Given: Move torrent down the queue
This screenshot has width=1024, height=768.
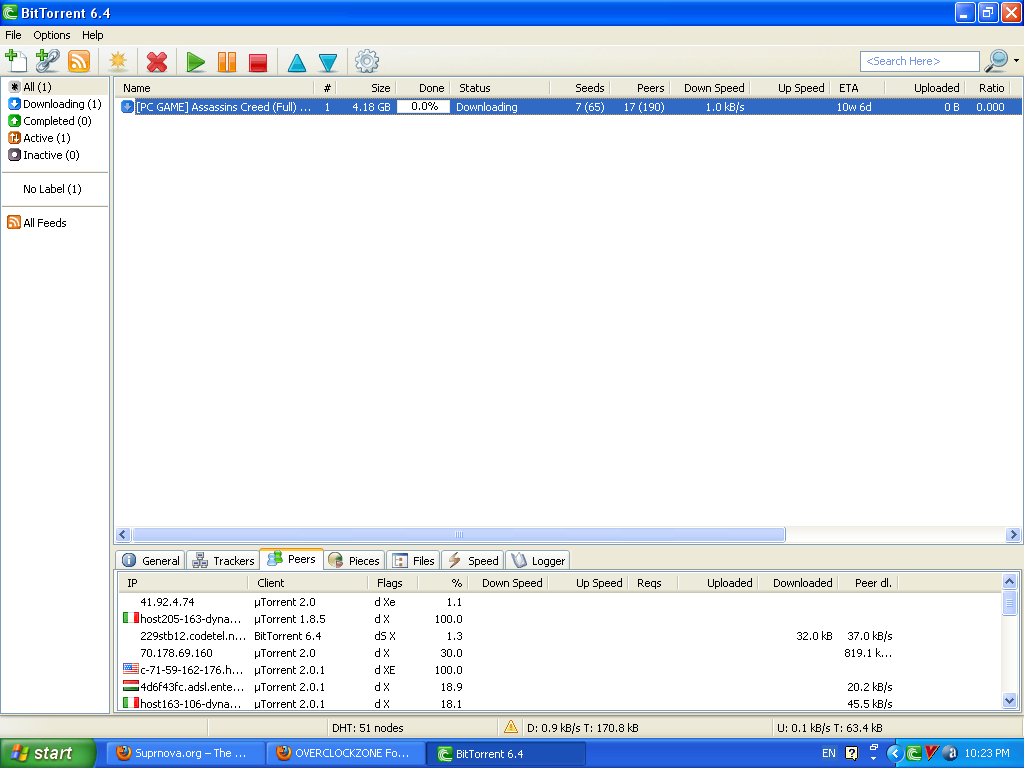Looking at the screenshot, I should [328, 63].
